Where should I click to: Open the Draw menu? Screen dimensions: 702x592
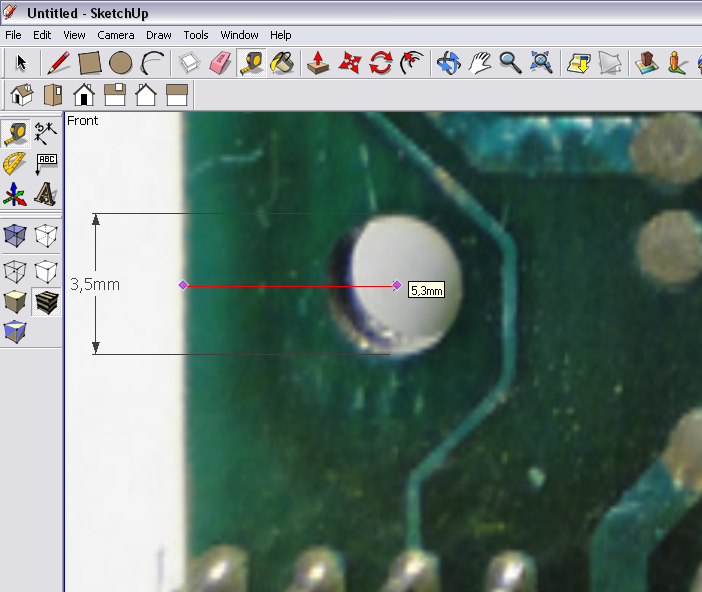point(159,35)
